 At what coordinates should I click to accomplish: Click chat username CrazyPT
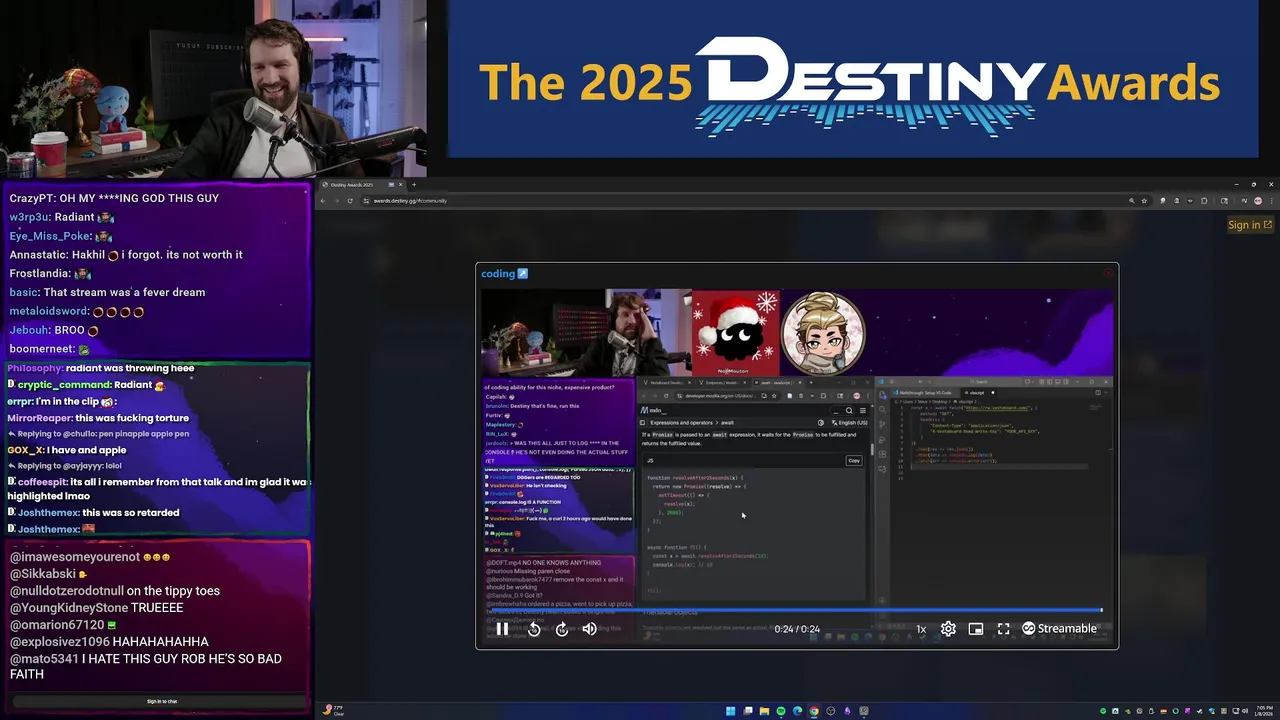pos(31,198)
